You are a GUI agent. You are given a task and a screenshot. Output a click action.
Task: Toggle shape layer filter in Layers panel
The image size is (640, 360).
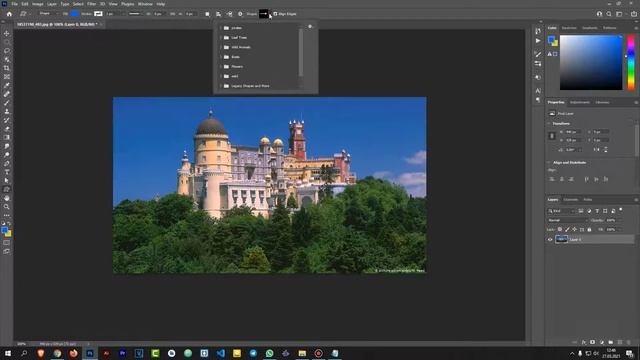click(x=605, y=211)
